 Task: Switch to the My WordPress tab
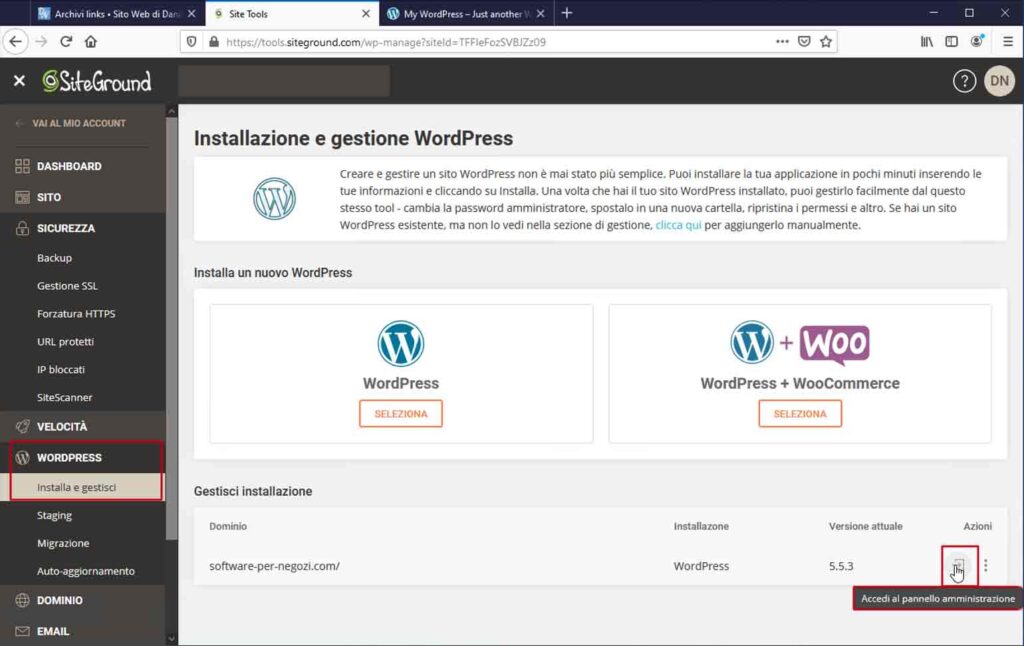466,13
